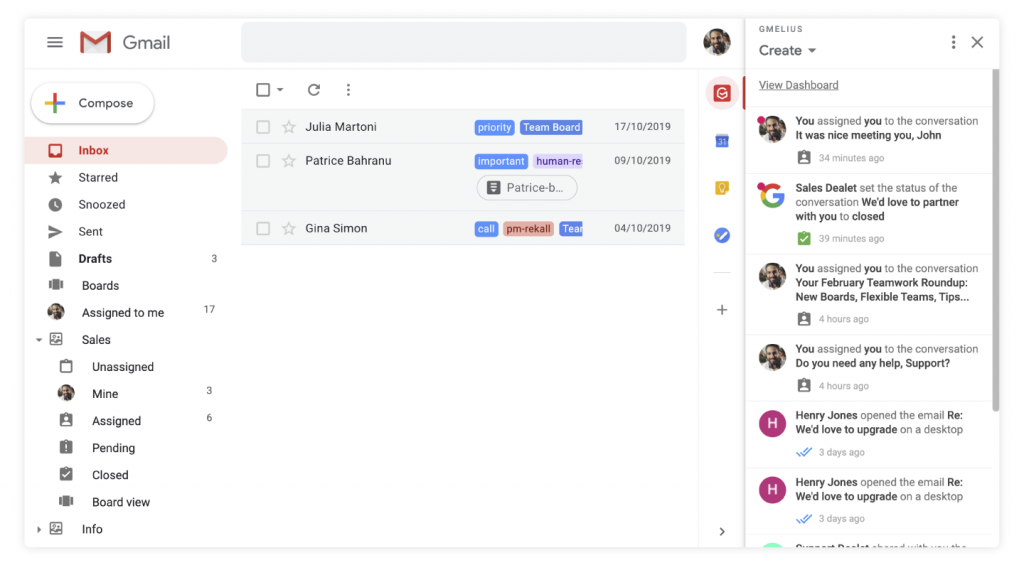
Task: Check the Patrice Bahranu email checkbox
Action: 263,161
